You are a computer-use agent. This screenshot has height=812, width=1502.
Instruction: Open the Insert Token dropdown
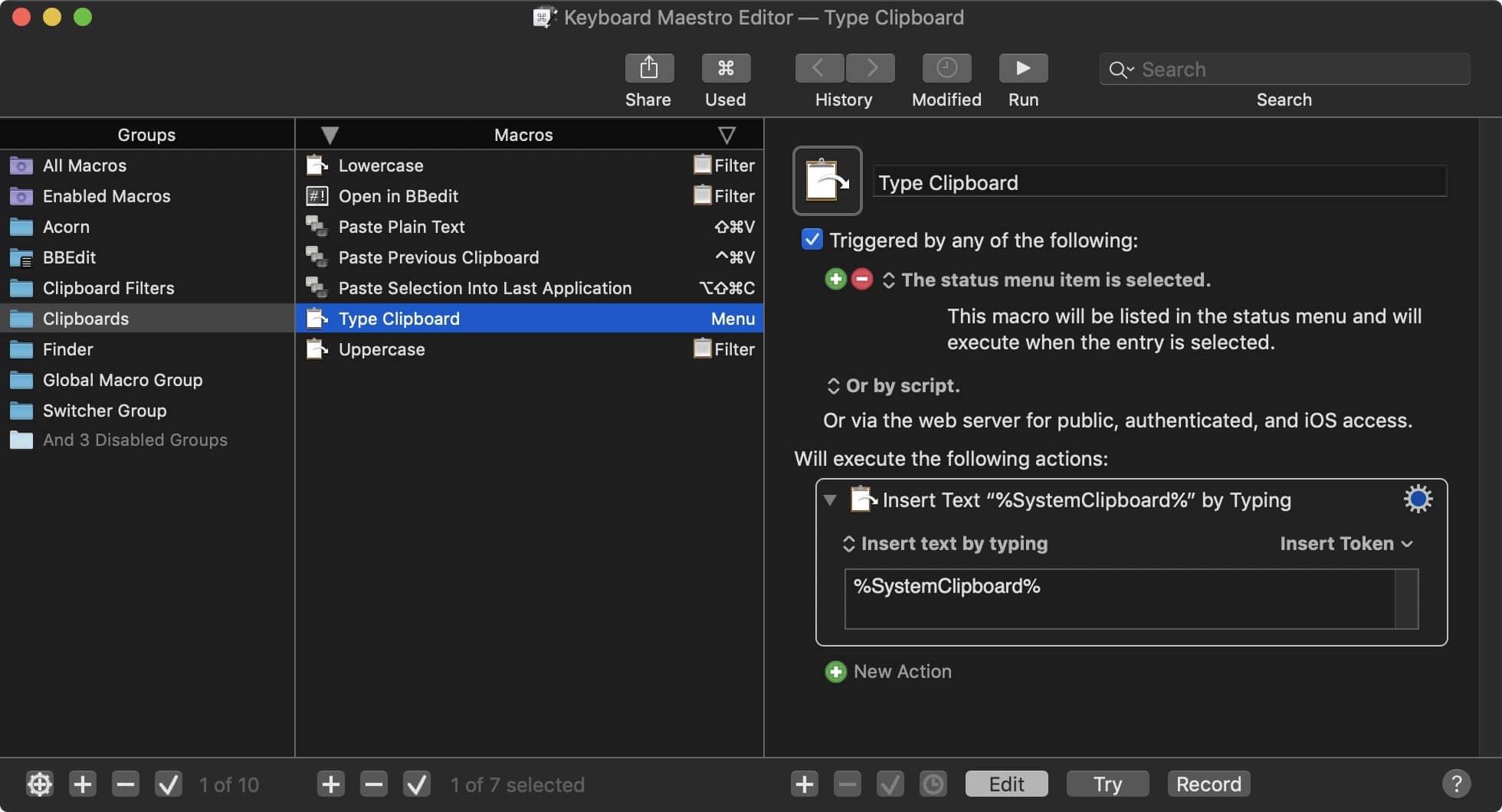click(x=1346, y=543)
